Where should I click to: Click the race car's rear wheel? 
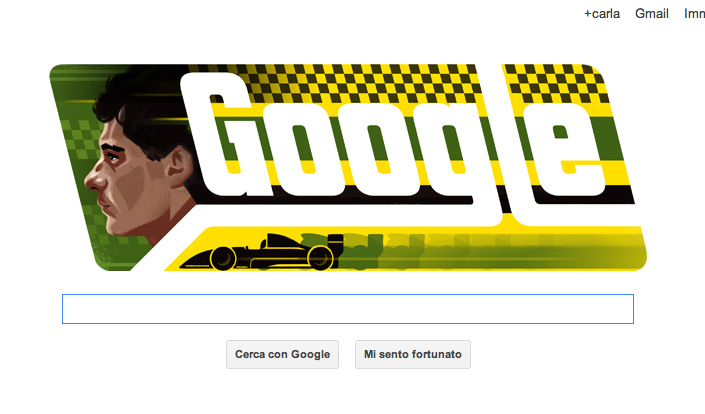coord(320,258)
